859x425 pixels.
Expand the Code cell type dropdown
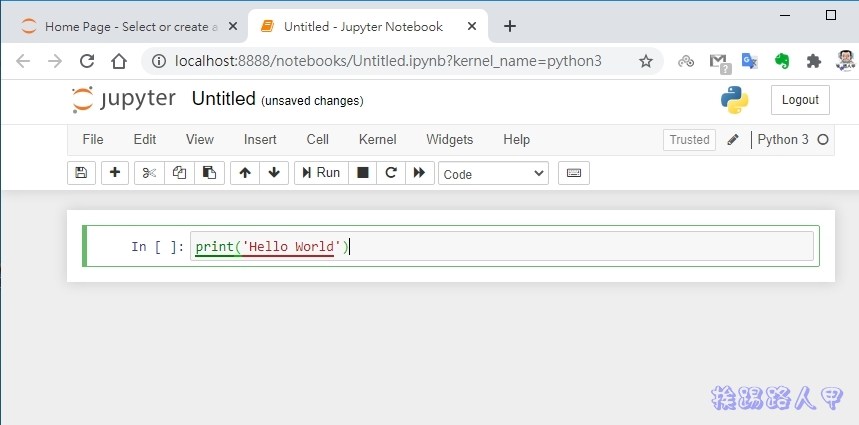coord(493,174)
